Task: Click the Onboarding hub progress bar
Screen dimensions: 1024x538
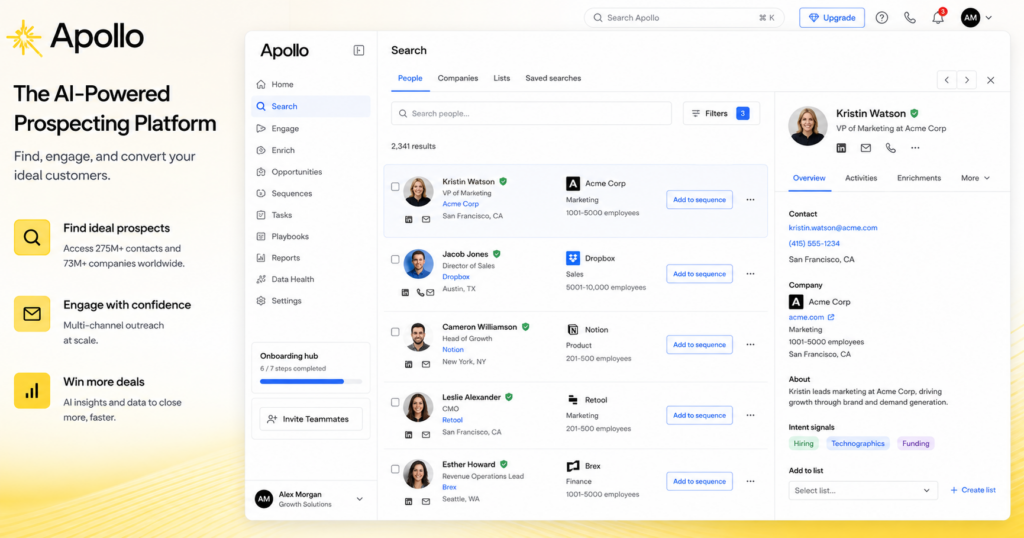Action: (x=311, y=381)
